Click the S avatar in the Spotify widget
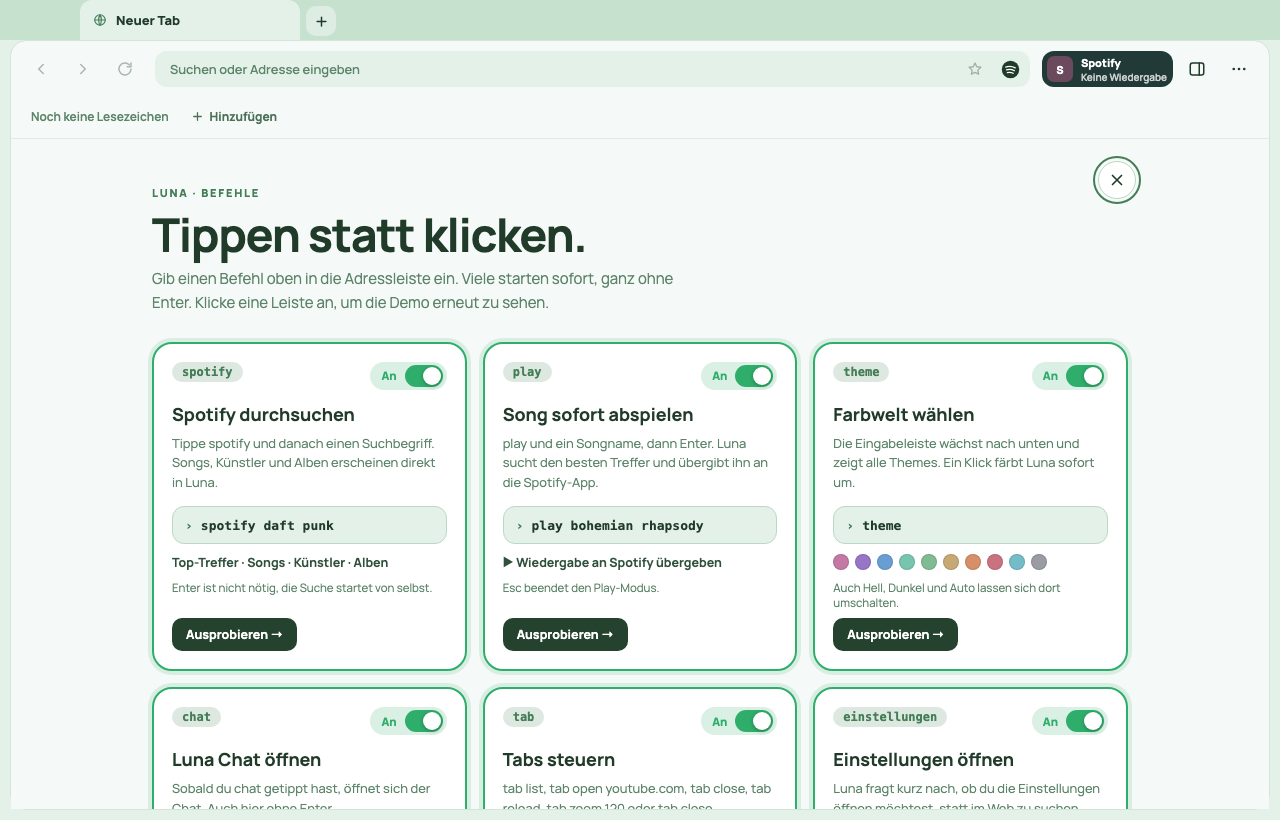 [1060, 69]
